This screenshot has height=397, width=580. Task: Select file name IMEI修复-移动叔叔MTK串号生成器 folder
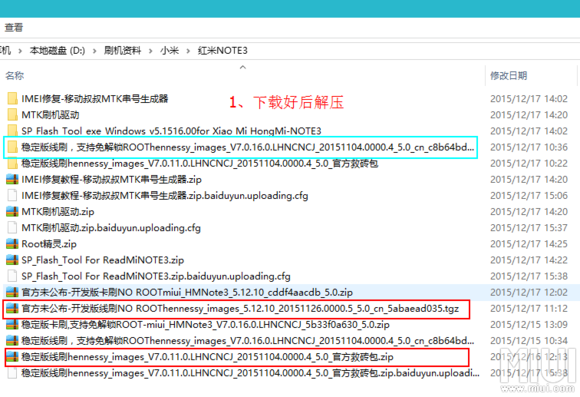pyautogui.click(x=95, y=99)
